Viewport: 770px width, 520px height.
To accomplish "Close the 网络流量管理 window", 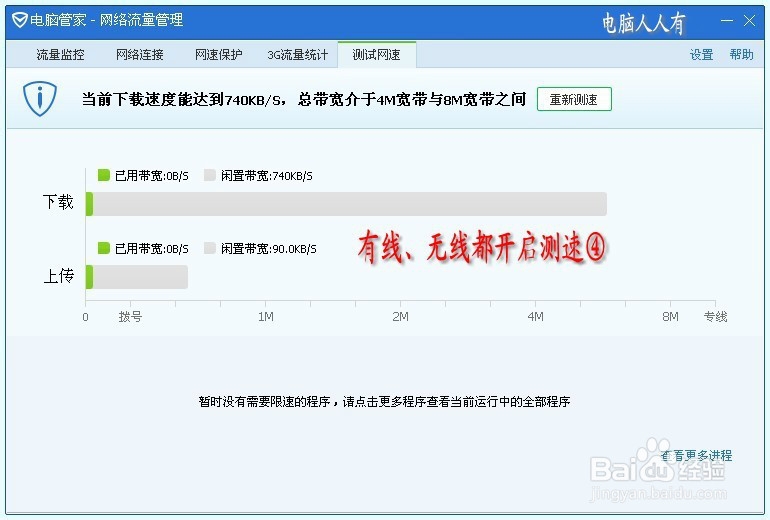I will point(749,21).
